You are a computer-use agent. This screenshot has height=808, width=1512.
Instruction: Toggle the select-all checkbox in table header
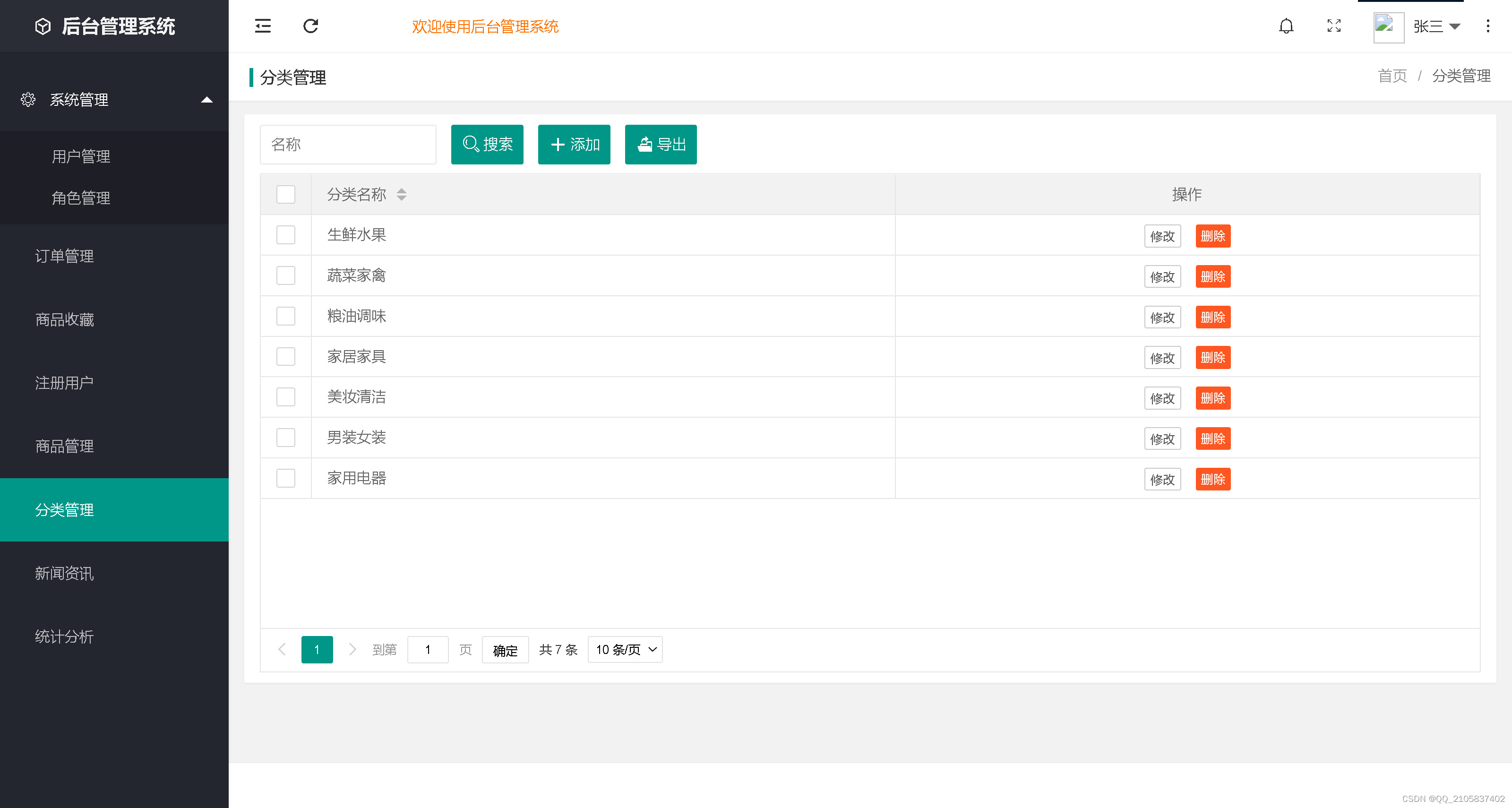tap(286, 194)
